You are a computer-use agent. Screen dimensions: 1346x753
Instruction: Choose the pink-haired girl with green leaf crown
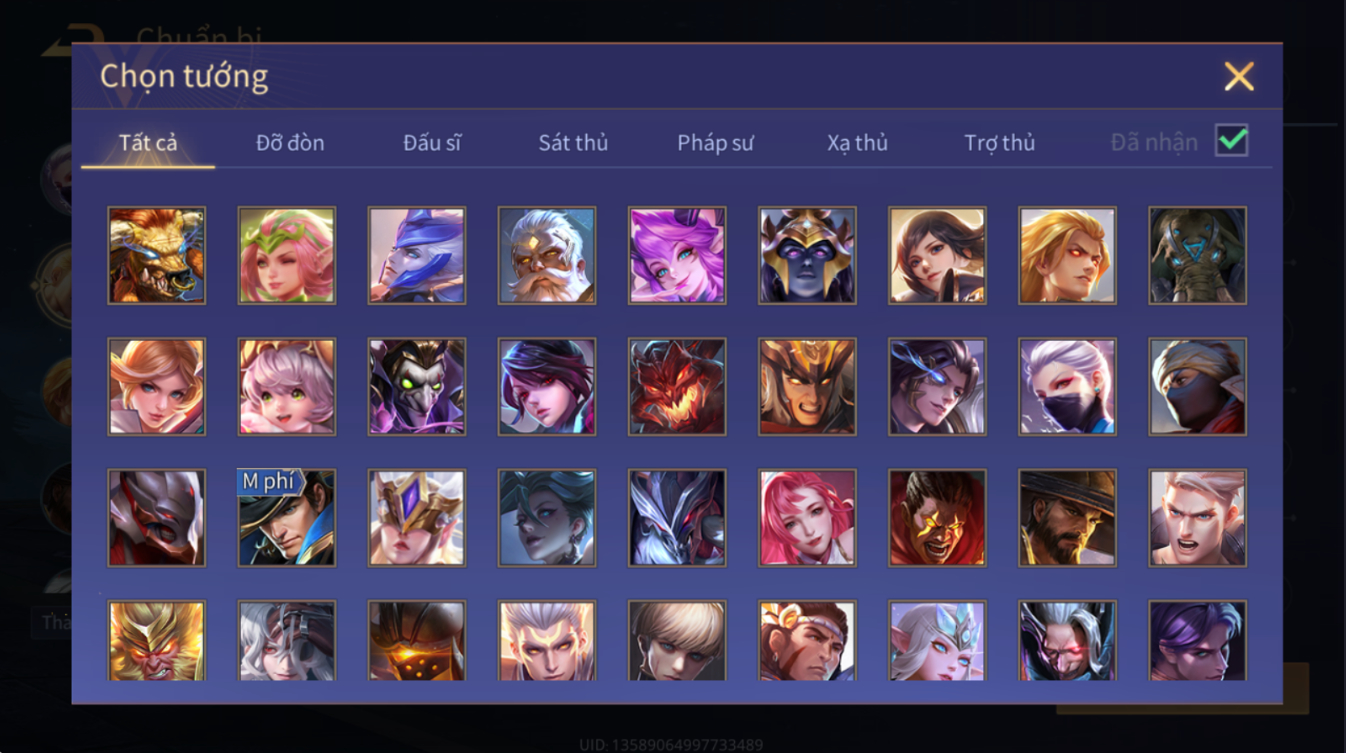(287, 255)
